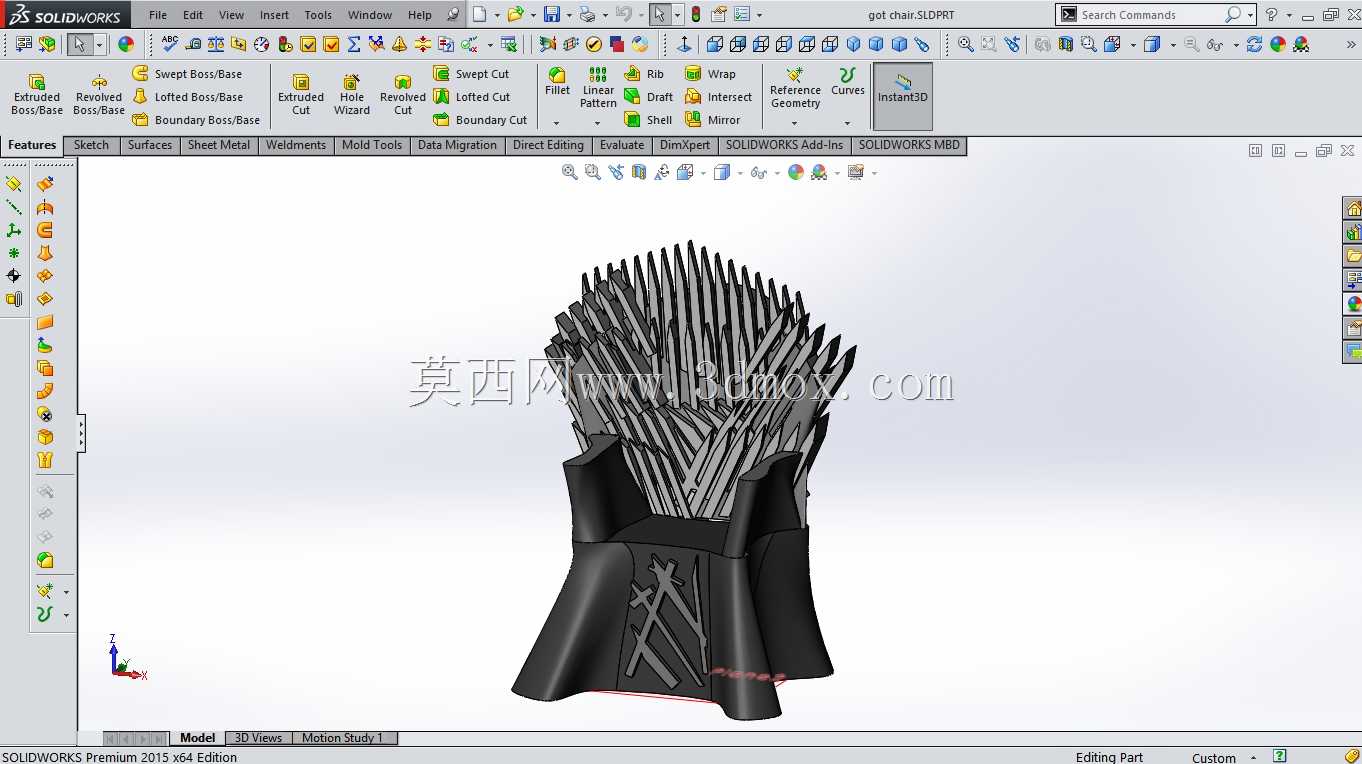
Task: Click the Curves tool
Action: (848, 82)
